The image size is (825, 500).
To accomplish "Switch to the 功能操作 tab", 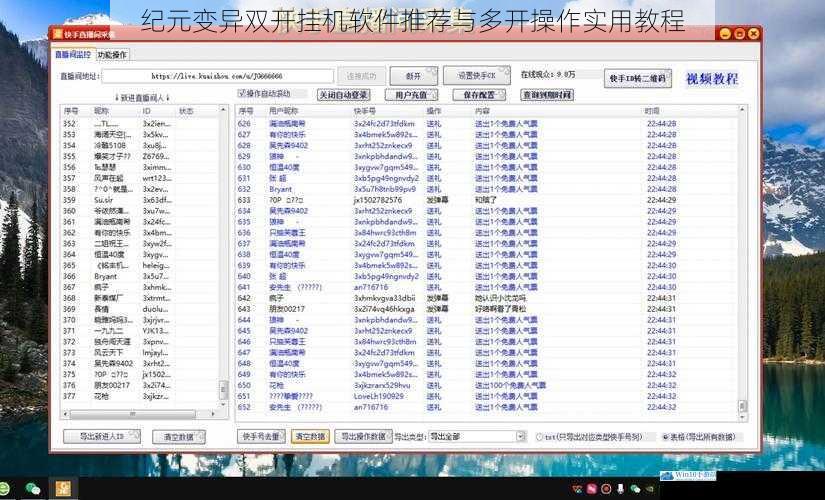I will (112, 55).
